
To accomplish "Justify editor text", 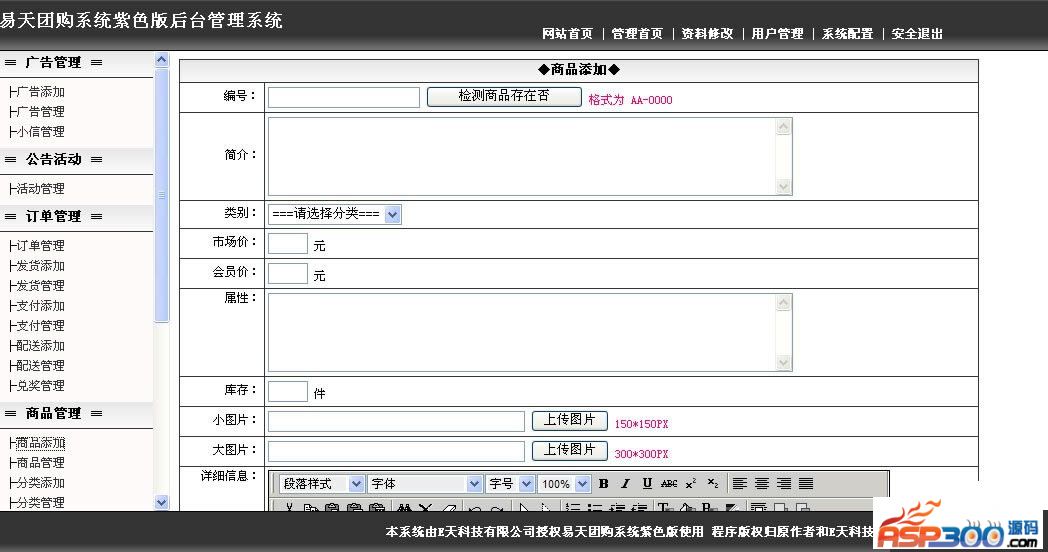I will click(x=806, y=483).
